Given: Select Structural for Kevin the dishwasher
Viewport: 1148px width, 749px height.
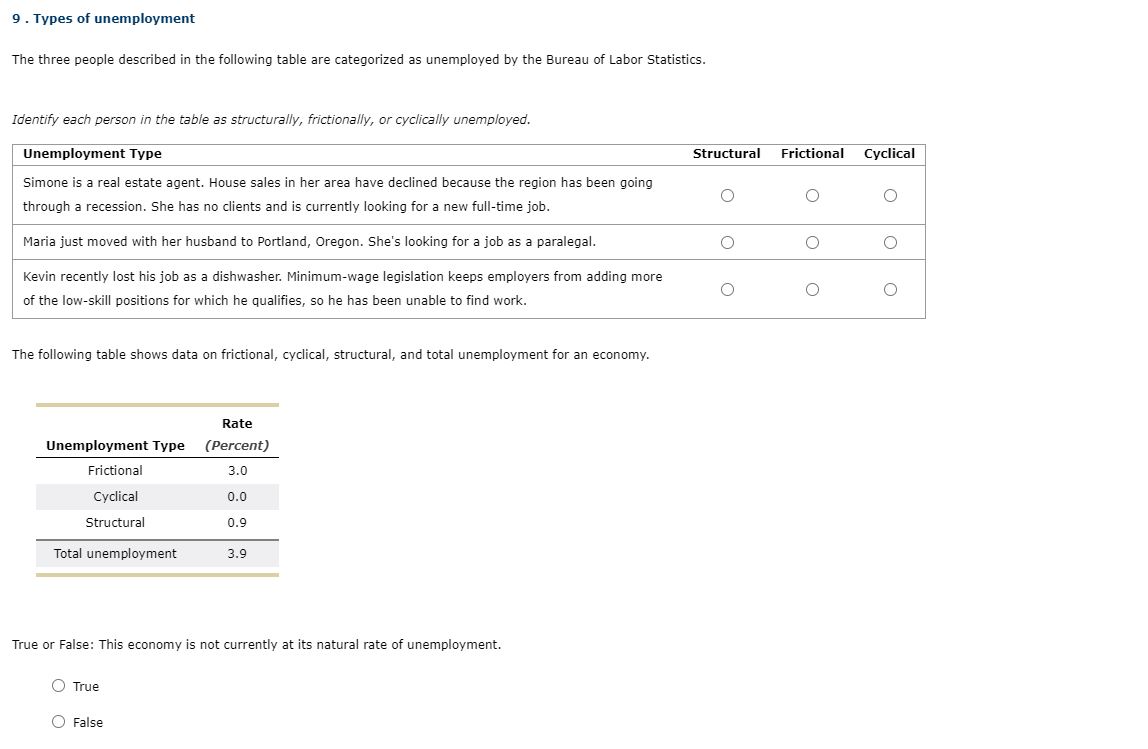Looking at the screenshot, I should pos(727,288).
